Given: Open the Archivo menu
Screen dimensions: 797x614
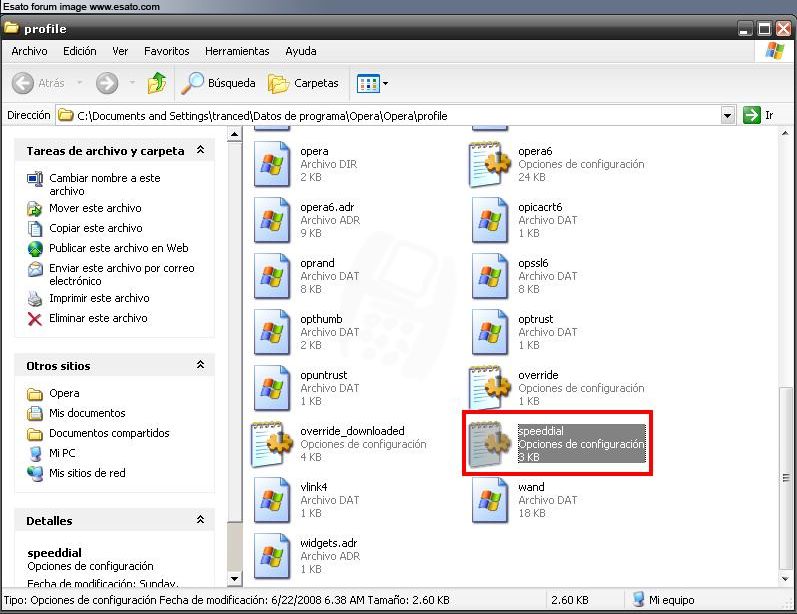Looking at the screenshot, I should click(x=29, y=51).
